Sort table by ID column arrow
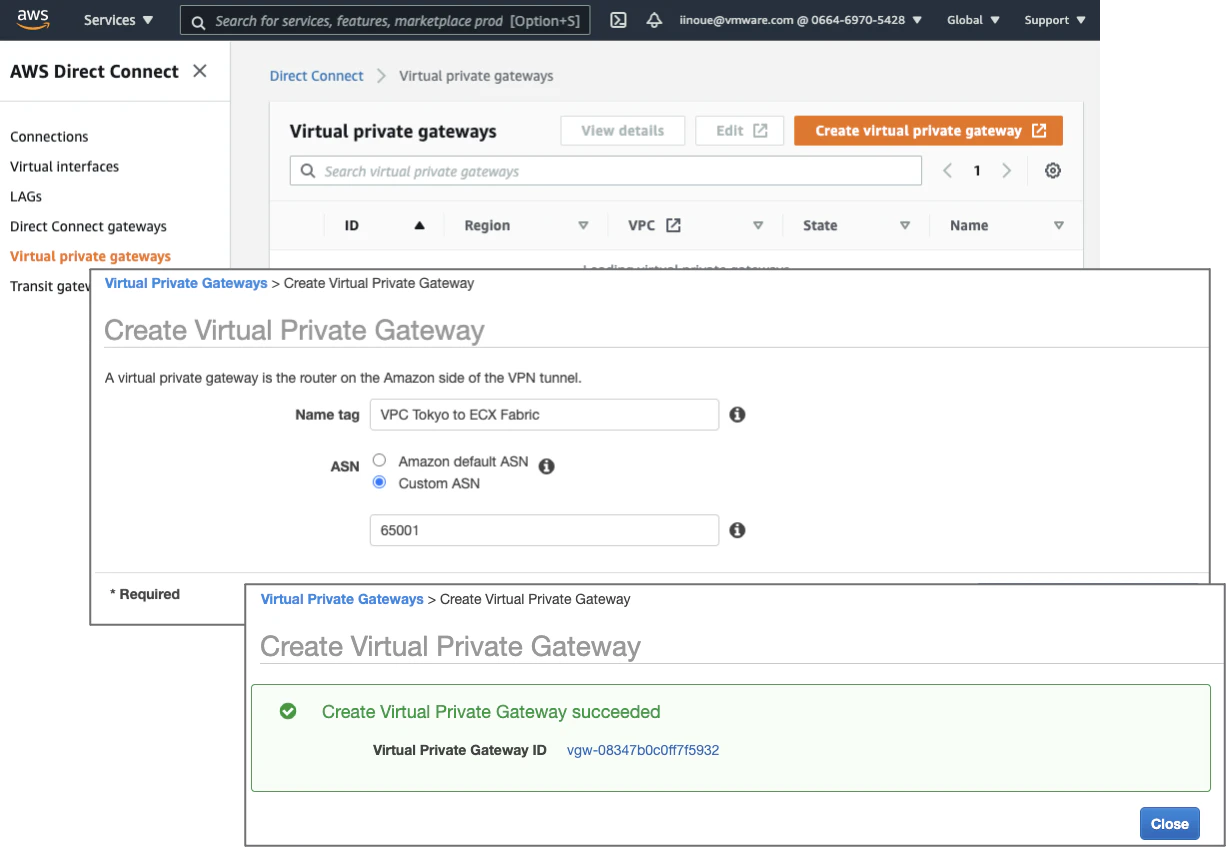 tap(419, 226)
